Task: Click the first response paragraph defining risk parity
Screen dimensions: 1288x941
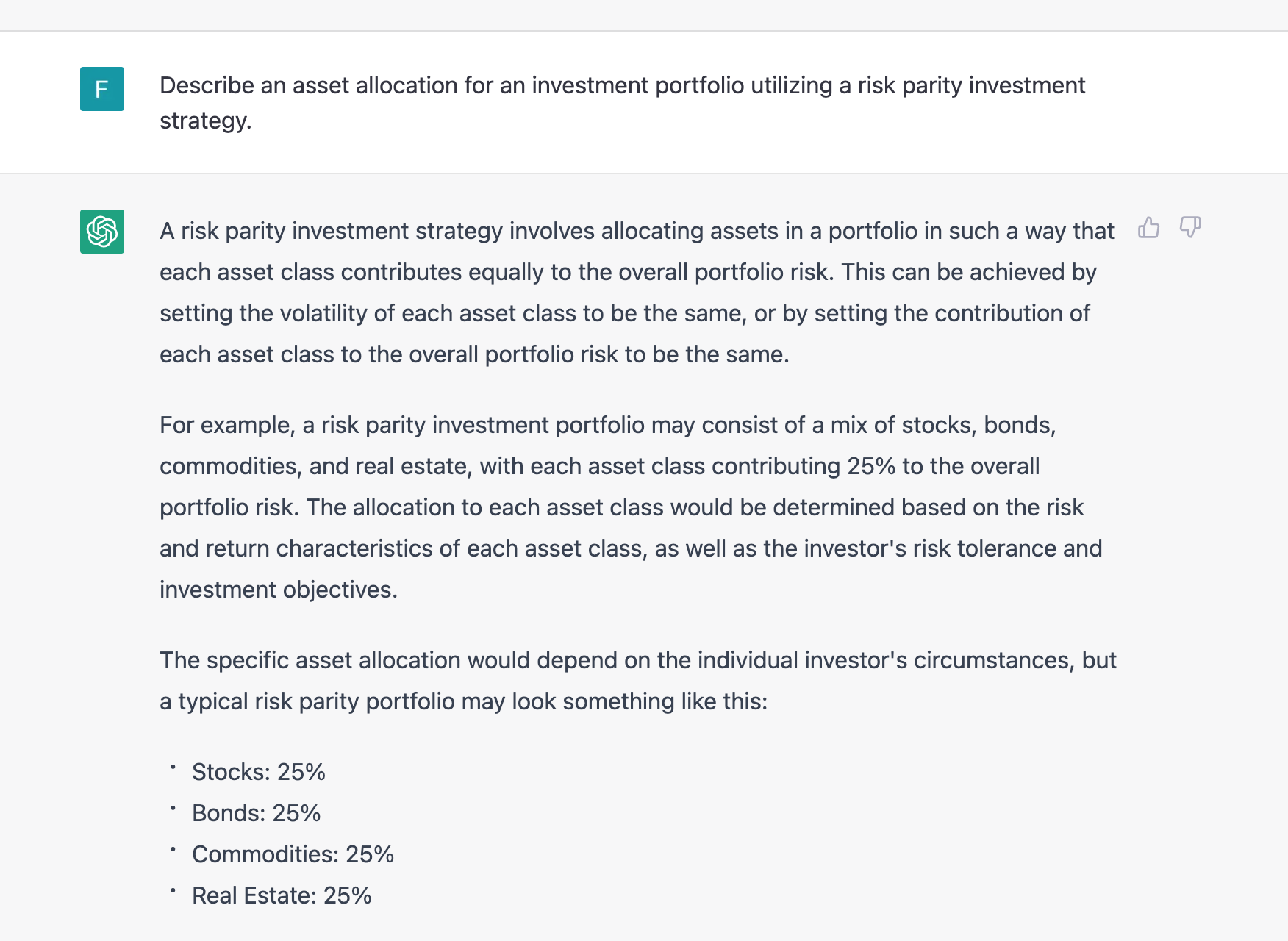Action: coord(637,293)
